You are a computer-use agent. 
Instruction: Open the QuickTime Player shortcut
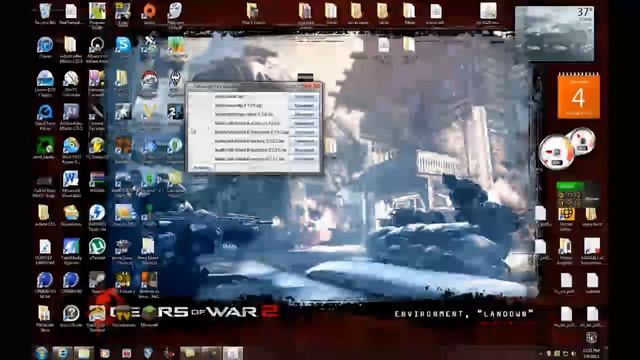45,114
